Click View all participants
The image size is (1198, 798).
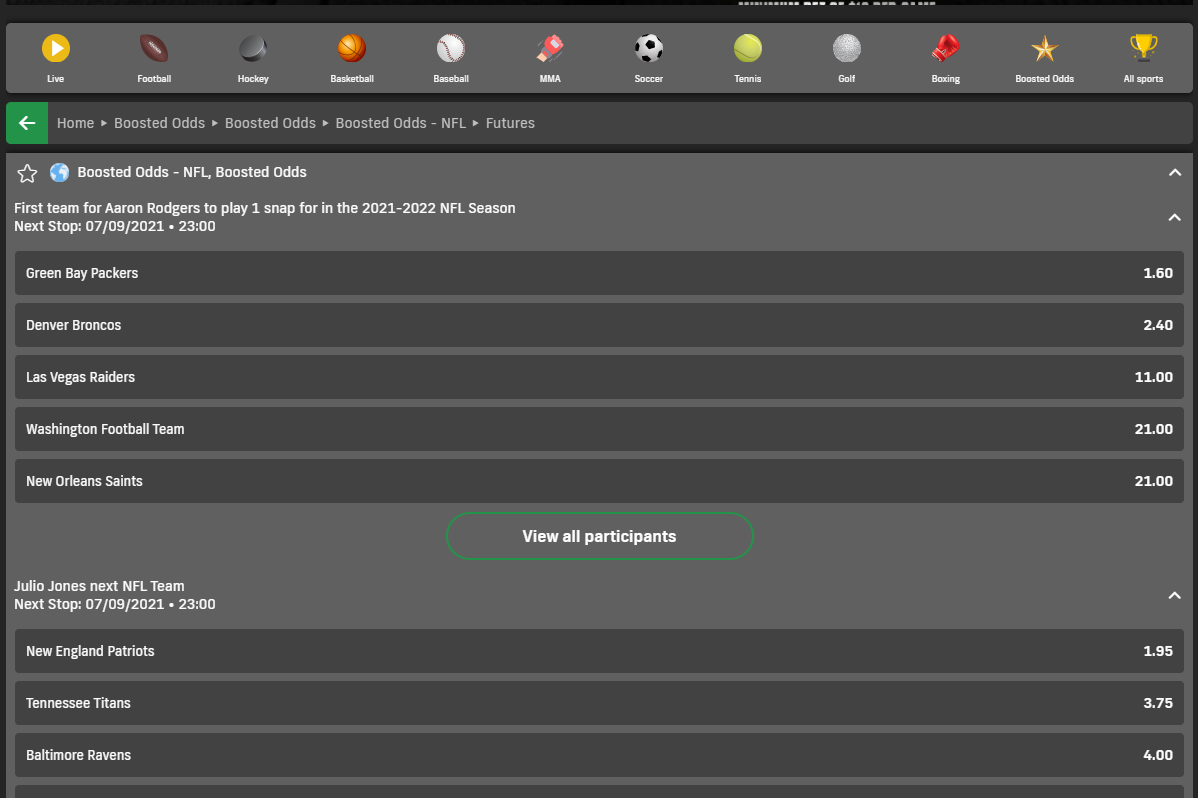(x=600, y=536)
